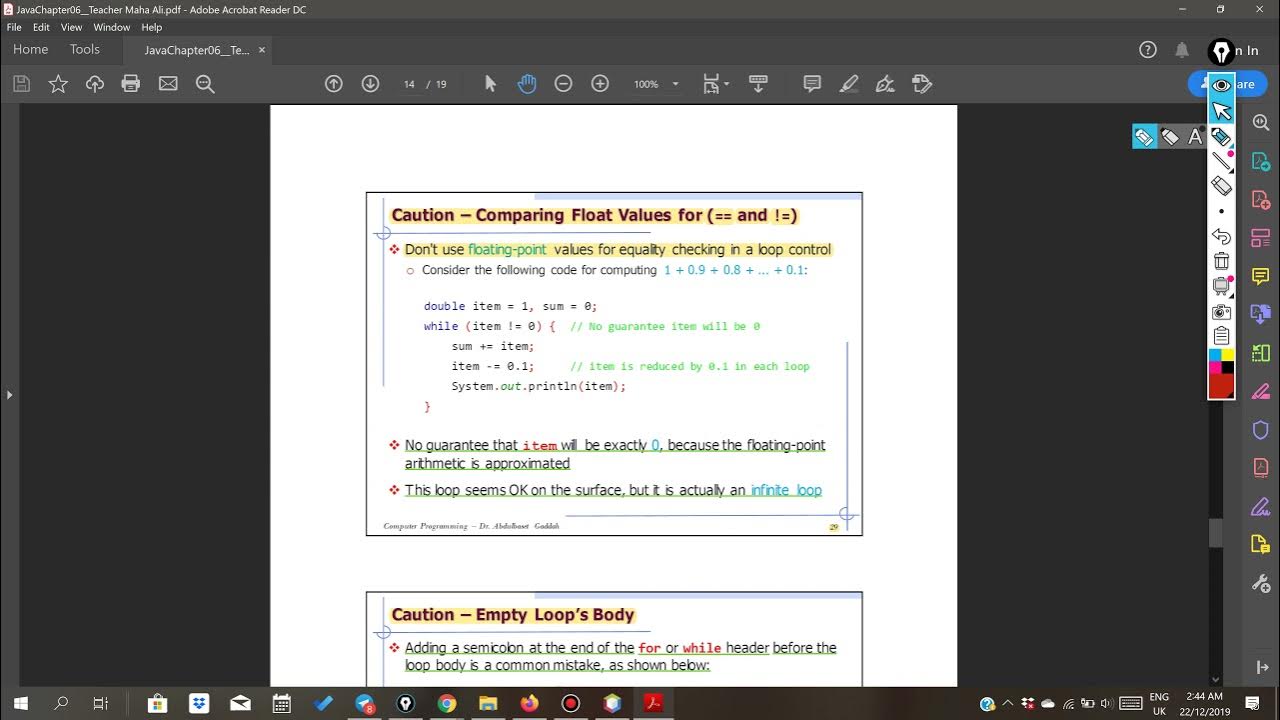Pick the magenta color swatch
1280x720 pixels.
pyautogui.click(x=1215, y=367)
